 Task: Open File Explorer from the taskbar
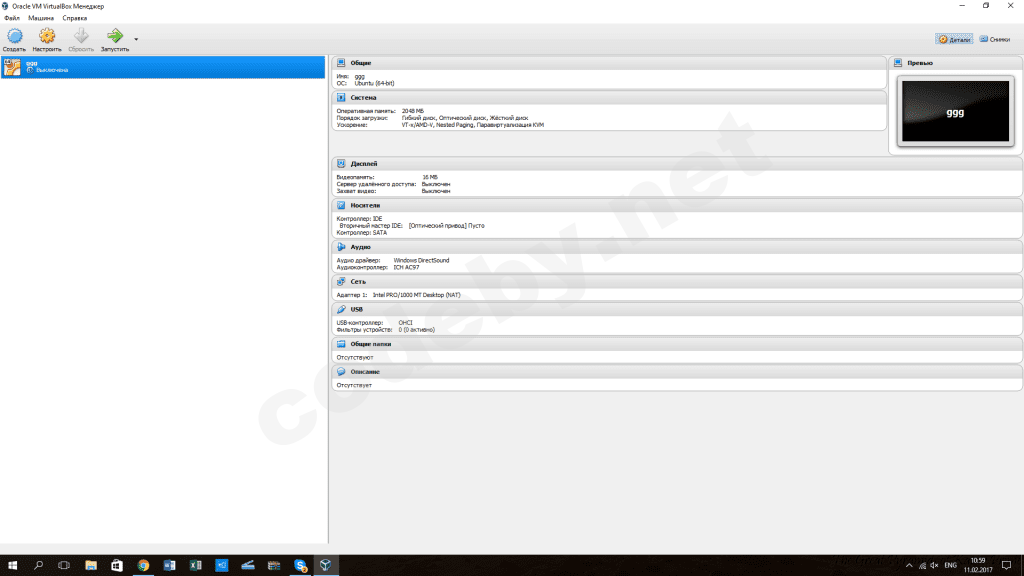pyautogui.click(x=91, y=566)
